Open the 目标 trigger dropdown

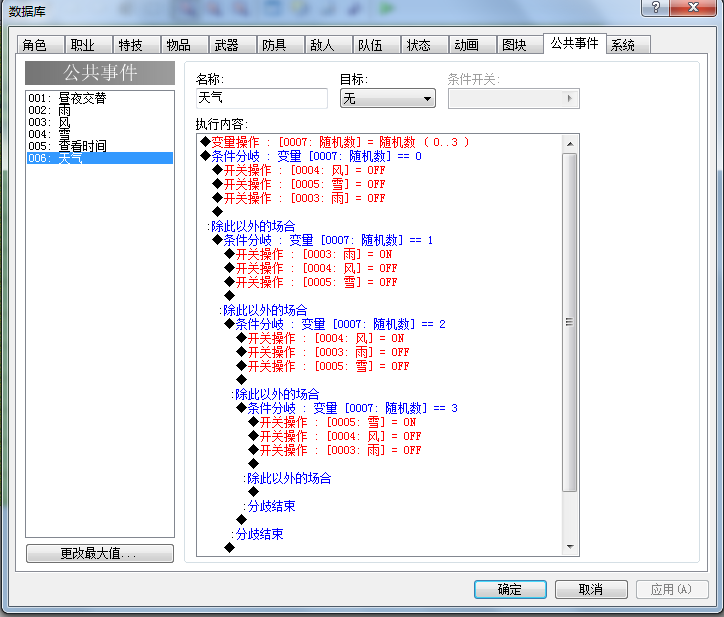pos(388,98)
